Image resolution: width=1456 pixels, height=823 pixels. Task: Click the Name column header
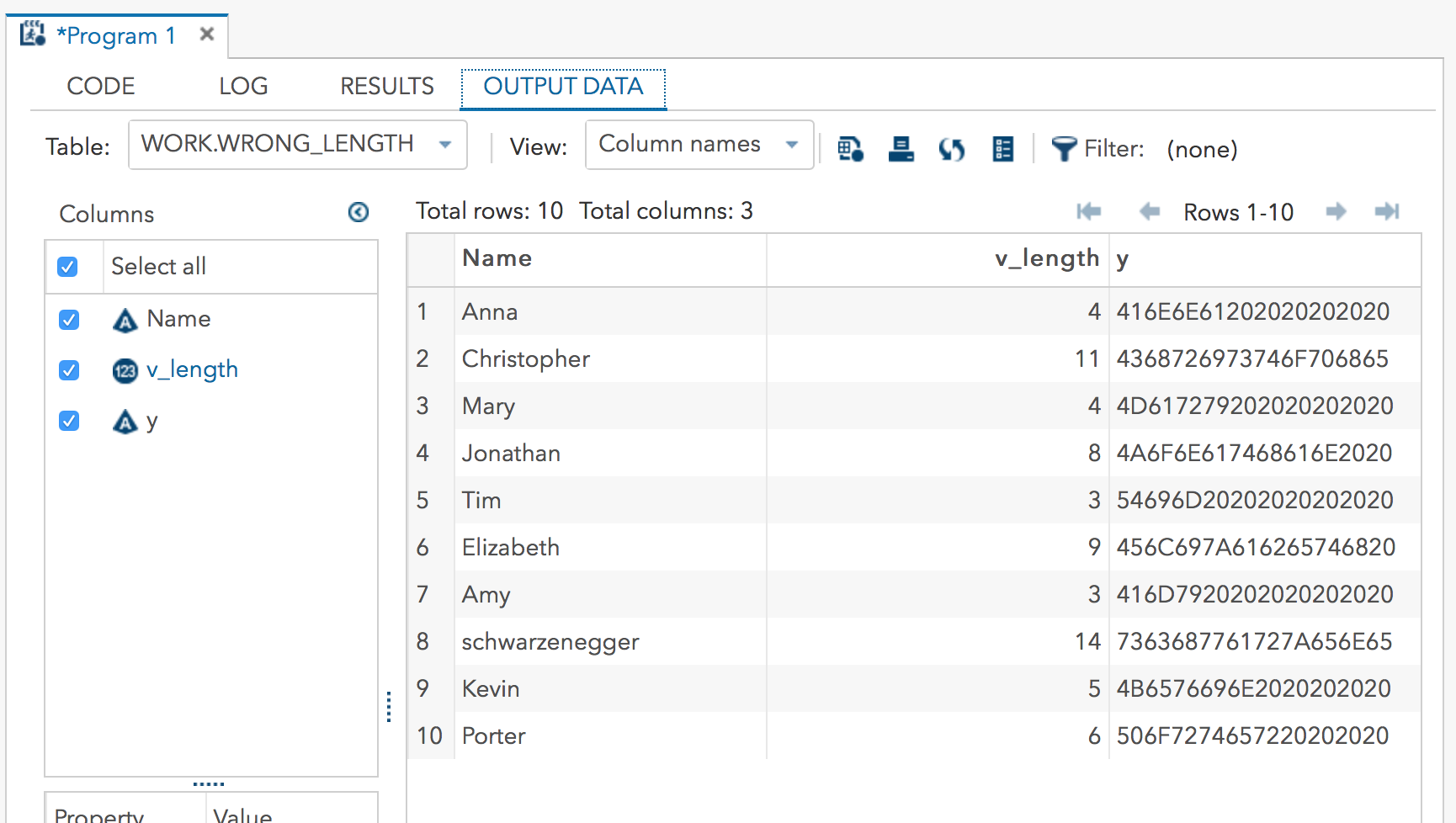click(x=497, y=258)
